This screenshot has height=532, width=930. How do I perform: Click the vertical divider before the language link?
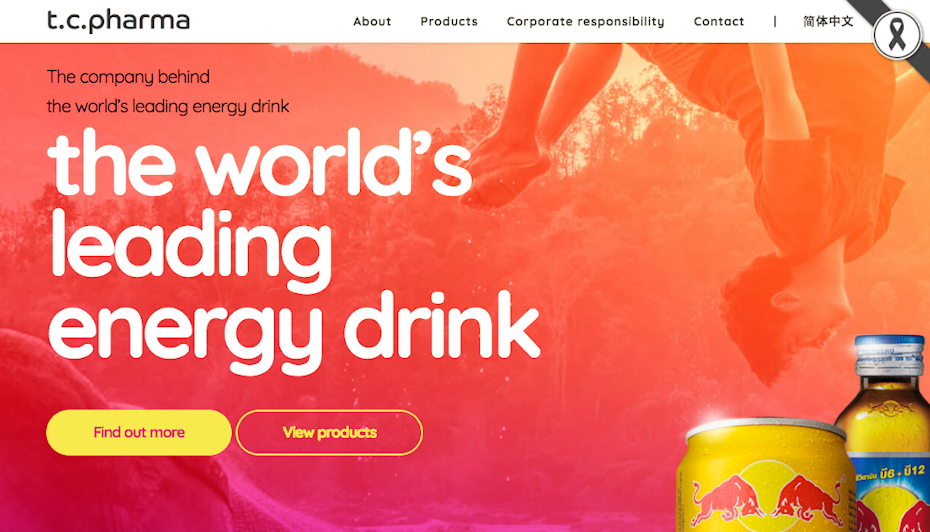click(x=775, y=21)
